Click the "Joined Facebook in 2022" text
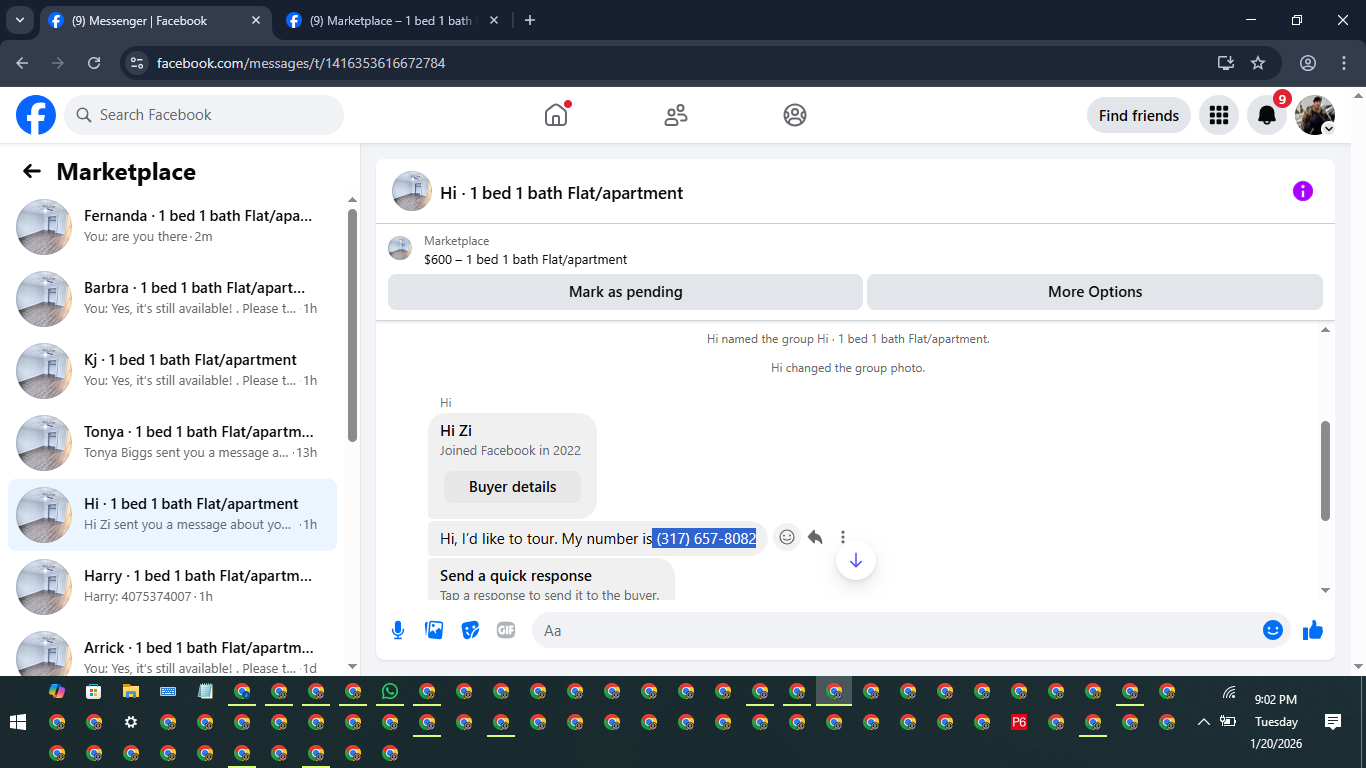Screen dimensions: 1366x768 [x=510, y=450]
